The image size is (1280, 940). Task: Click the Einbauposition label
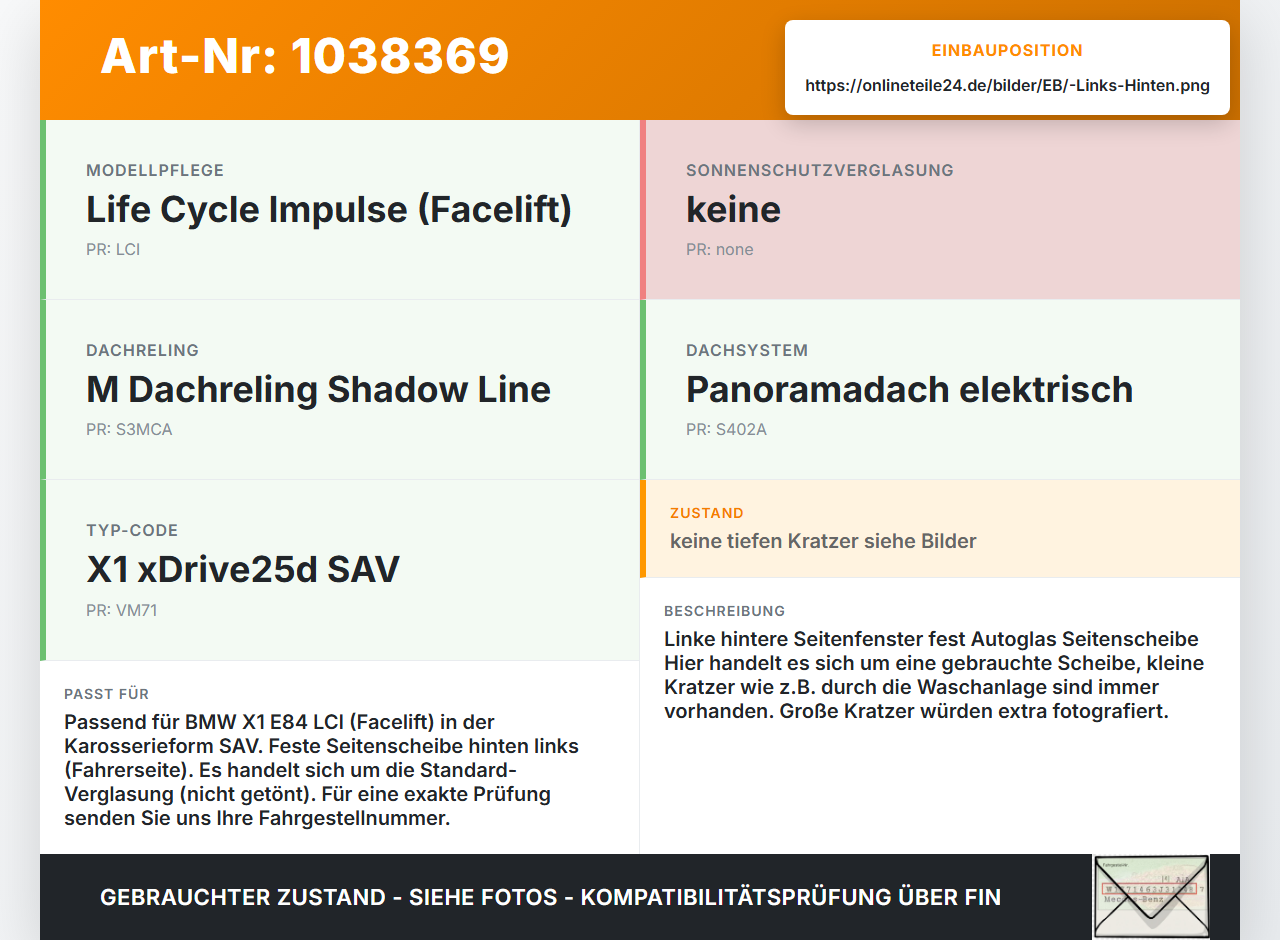[x=1007, y=50]
